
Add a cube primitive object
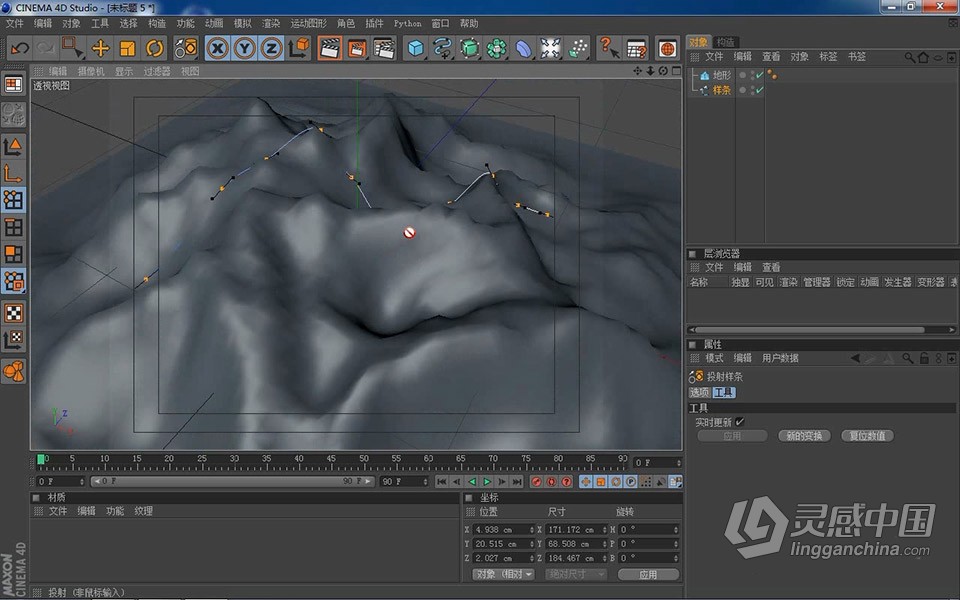point(416,48)
